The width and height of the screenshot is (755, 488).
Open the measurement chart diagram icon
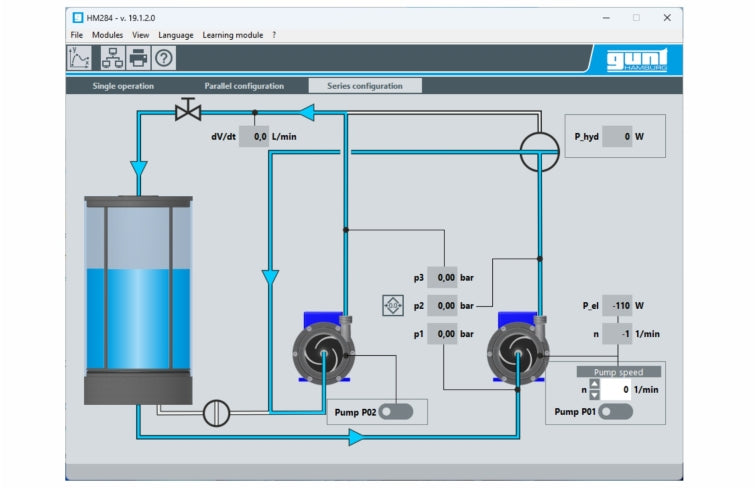(79, 58)
